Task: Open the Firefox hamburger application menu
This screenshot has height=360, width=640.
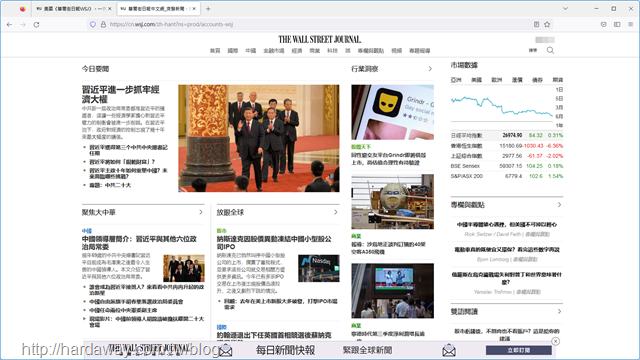Action: pos(631,24)
